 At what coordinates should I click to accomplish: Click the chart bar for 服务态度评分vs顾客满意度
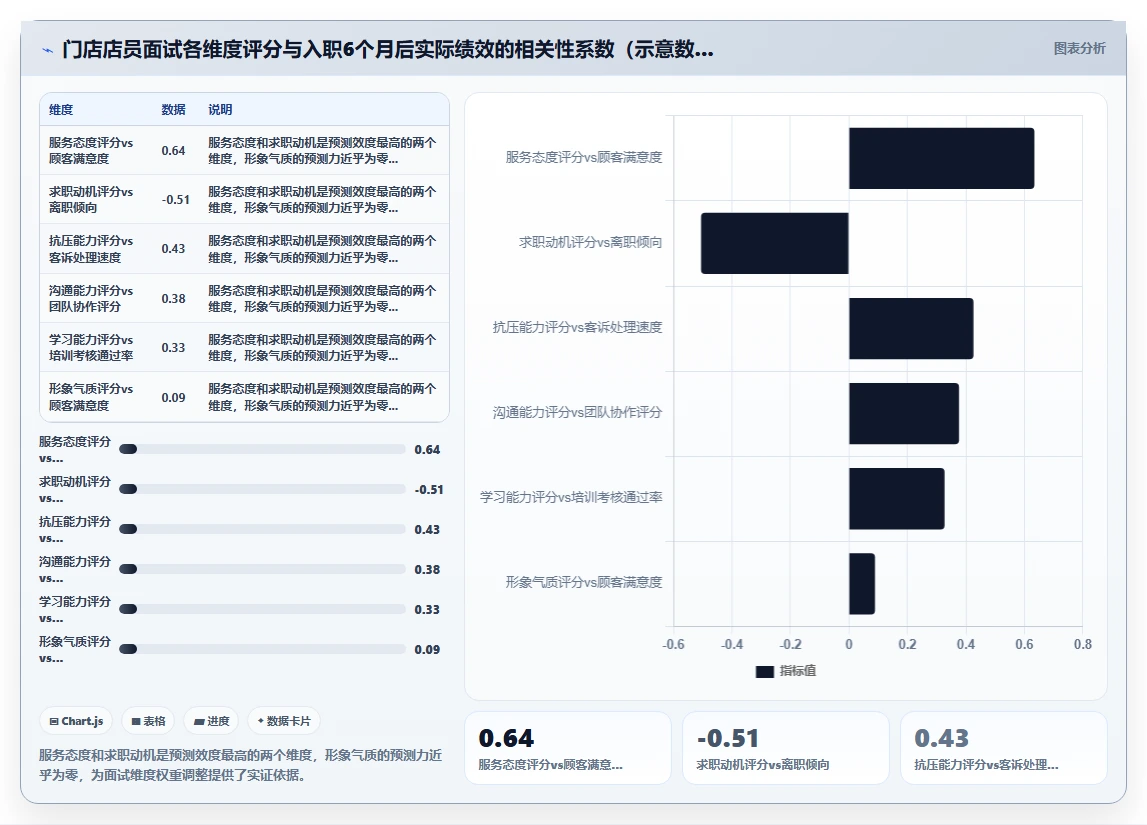coord(941,158)
